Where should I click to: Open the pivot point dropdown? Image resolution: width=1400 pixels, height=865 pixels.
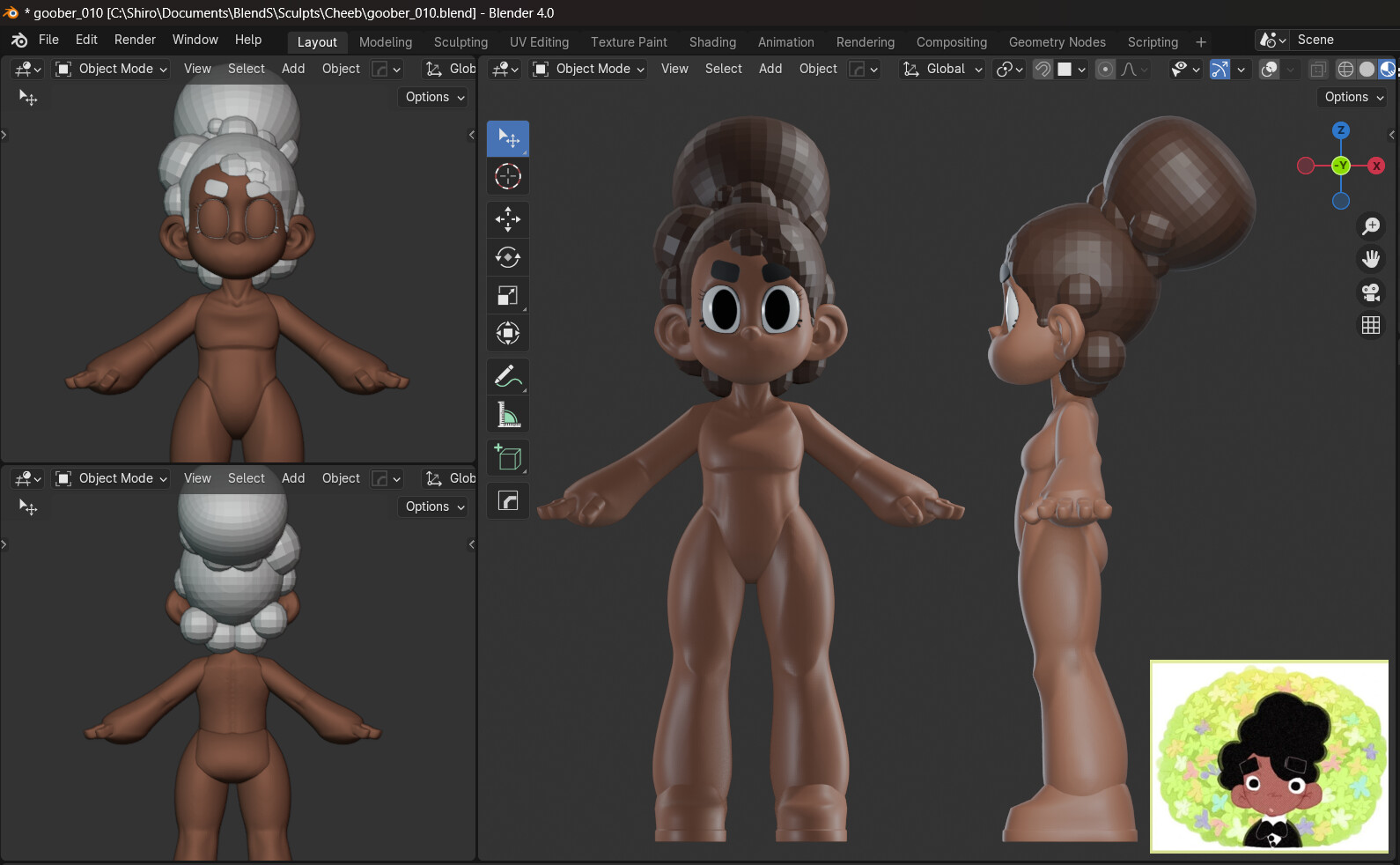(1009, 69)
